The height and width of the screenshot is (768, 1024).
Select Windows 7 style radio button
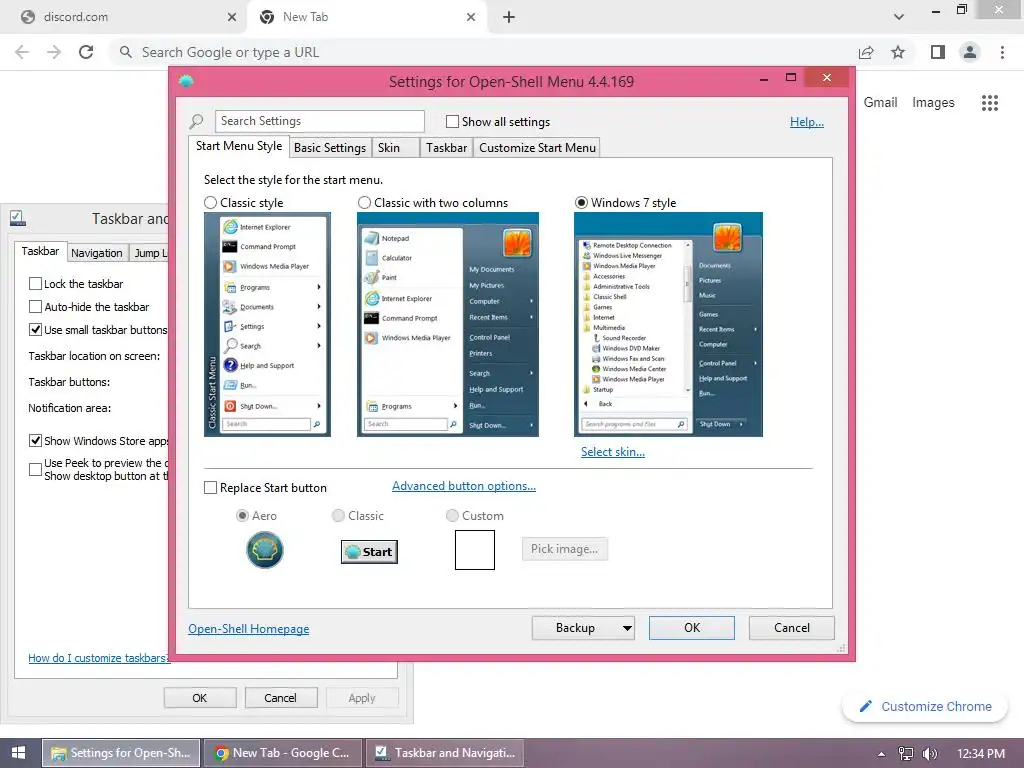pos(581,202)
